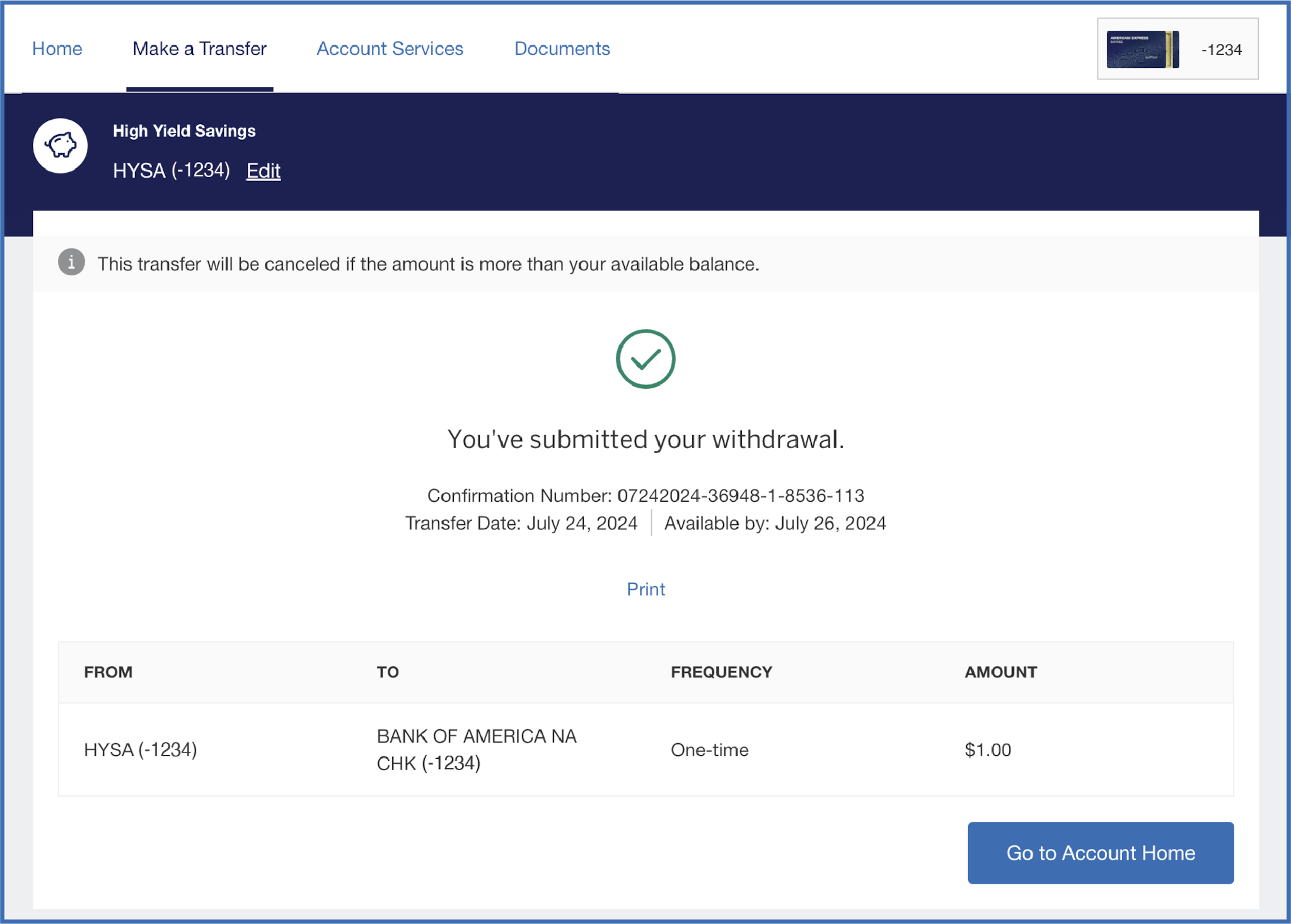Click the confirmation number text

(x=645, y=495)
